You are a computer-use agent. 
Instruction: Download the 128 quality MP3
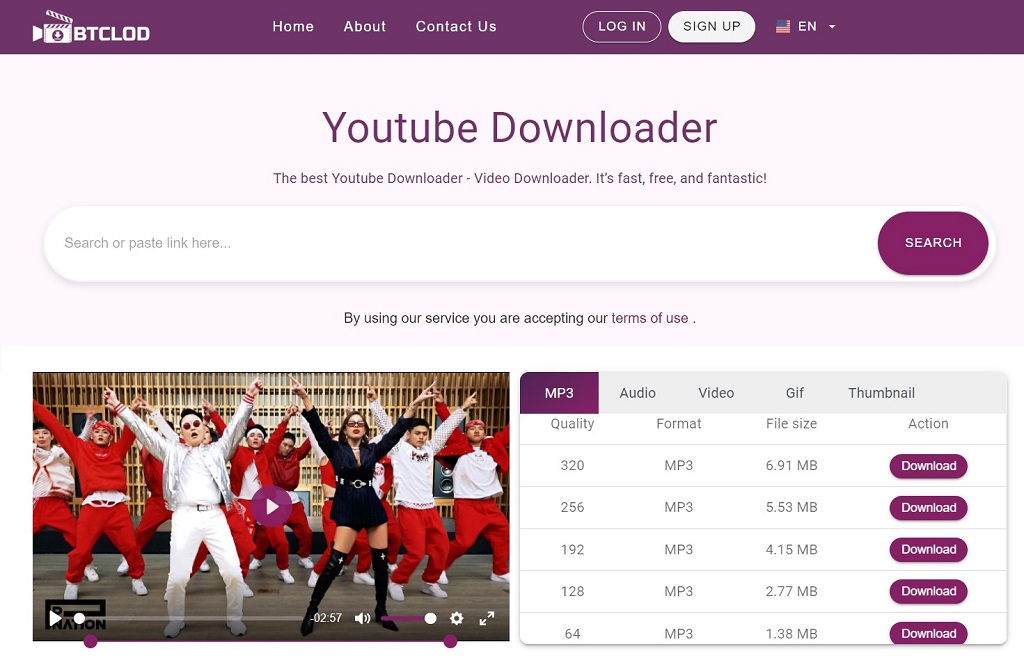click(929, 591)
